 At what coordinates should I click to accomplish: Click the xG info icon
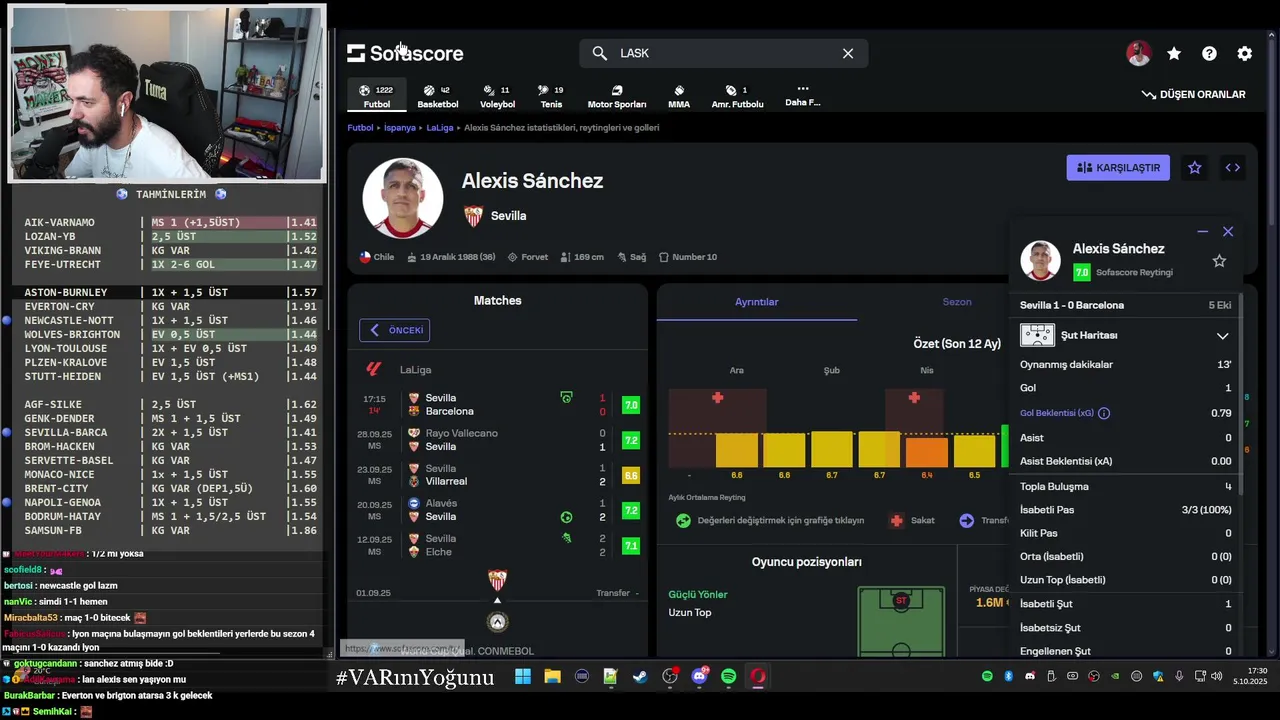pos(1104,413)
